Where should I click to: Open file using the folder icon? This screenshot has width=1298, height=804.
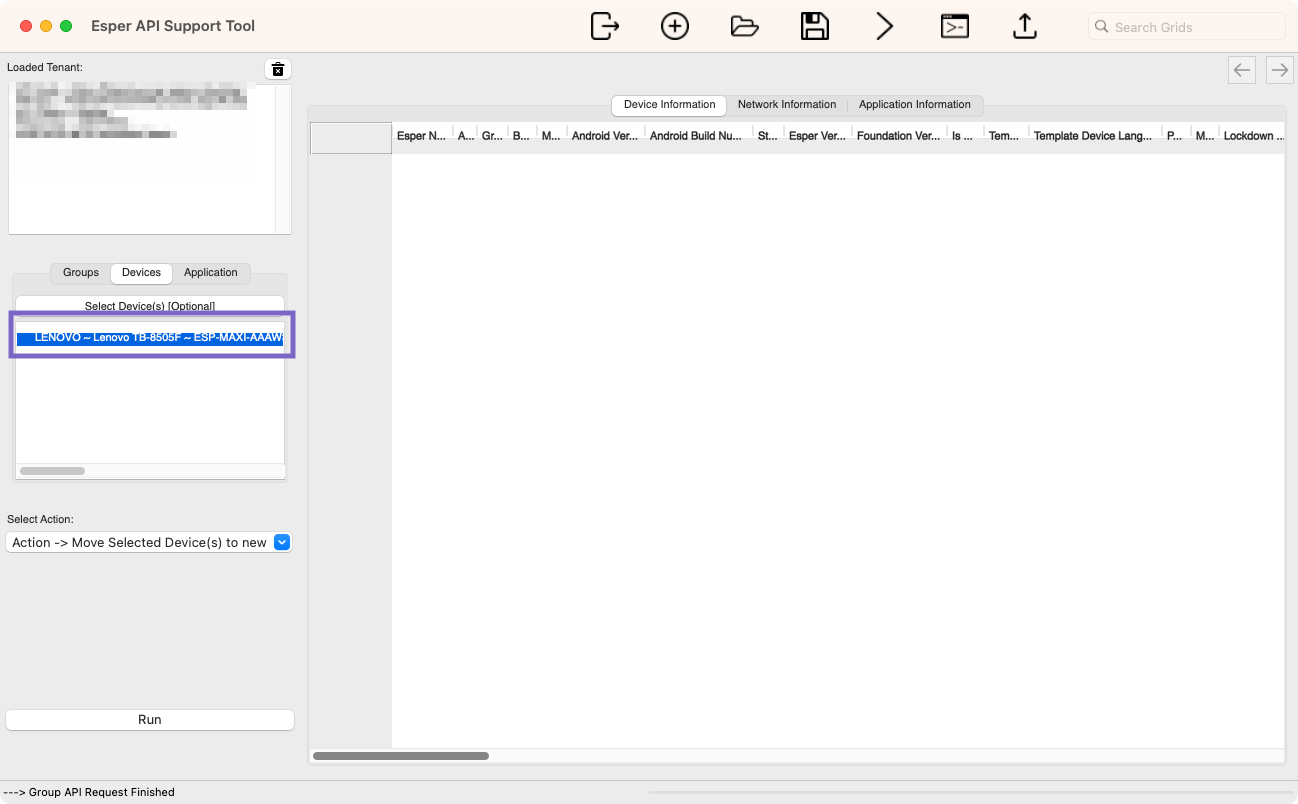pyautogui.click(x=745, y=26)
